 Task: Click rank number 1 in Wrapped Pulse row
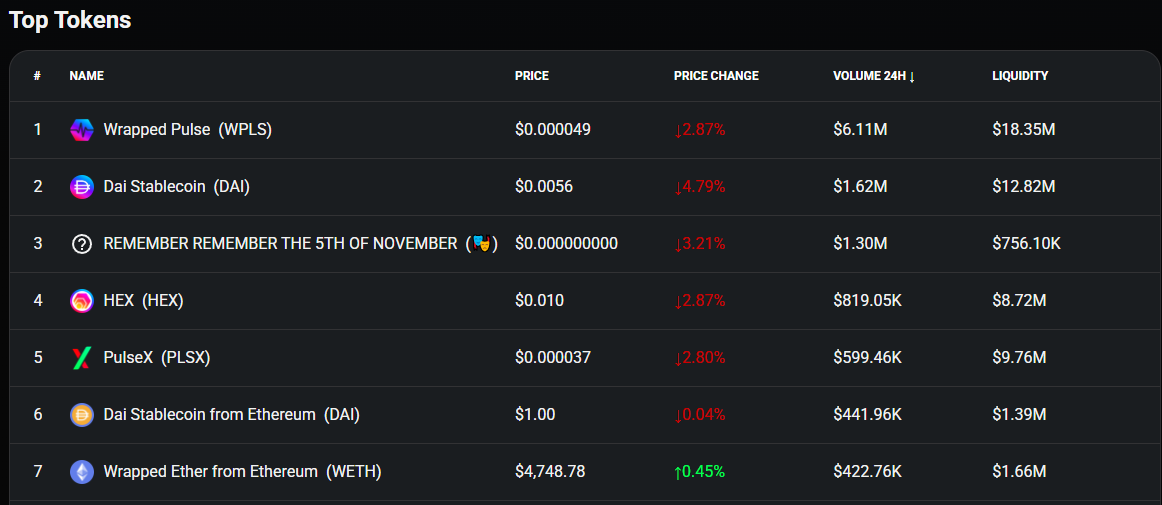[38, 130]
